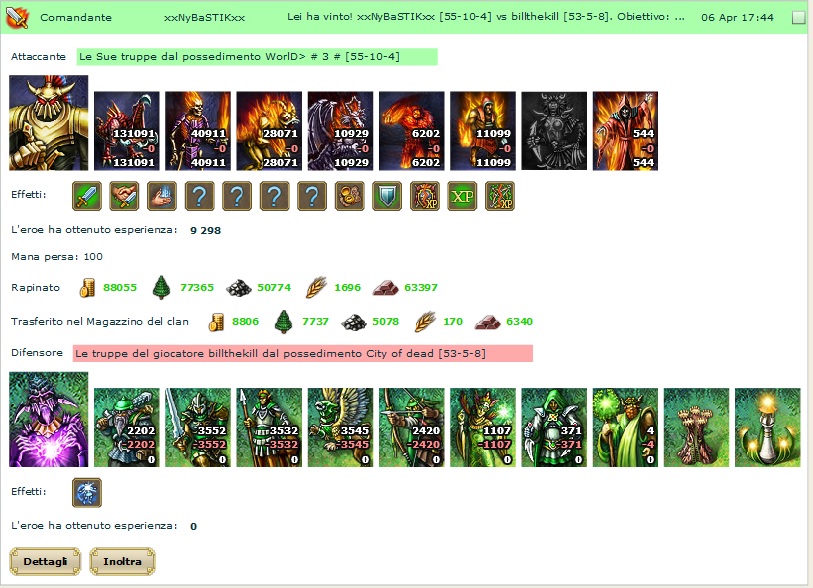Viewport: 813px width, 588px height.
Task: Click the gold coins effect icon
Action: click(x=349, y=196)
